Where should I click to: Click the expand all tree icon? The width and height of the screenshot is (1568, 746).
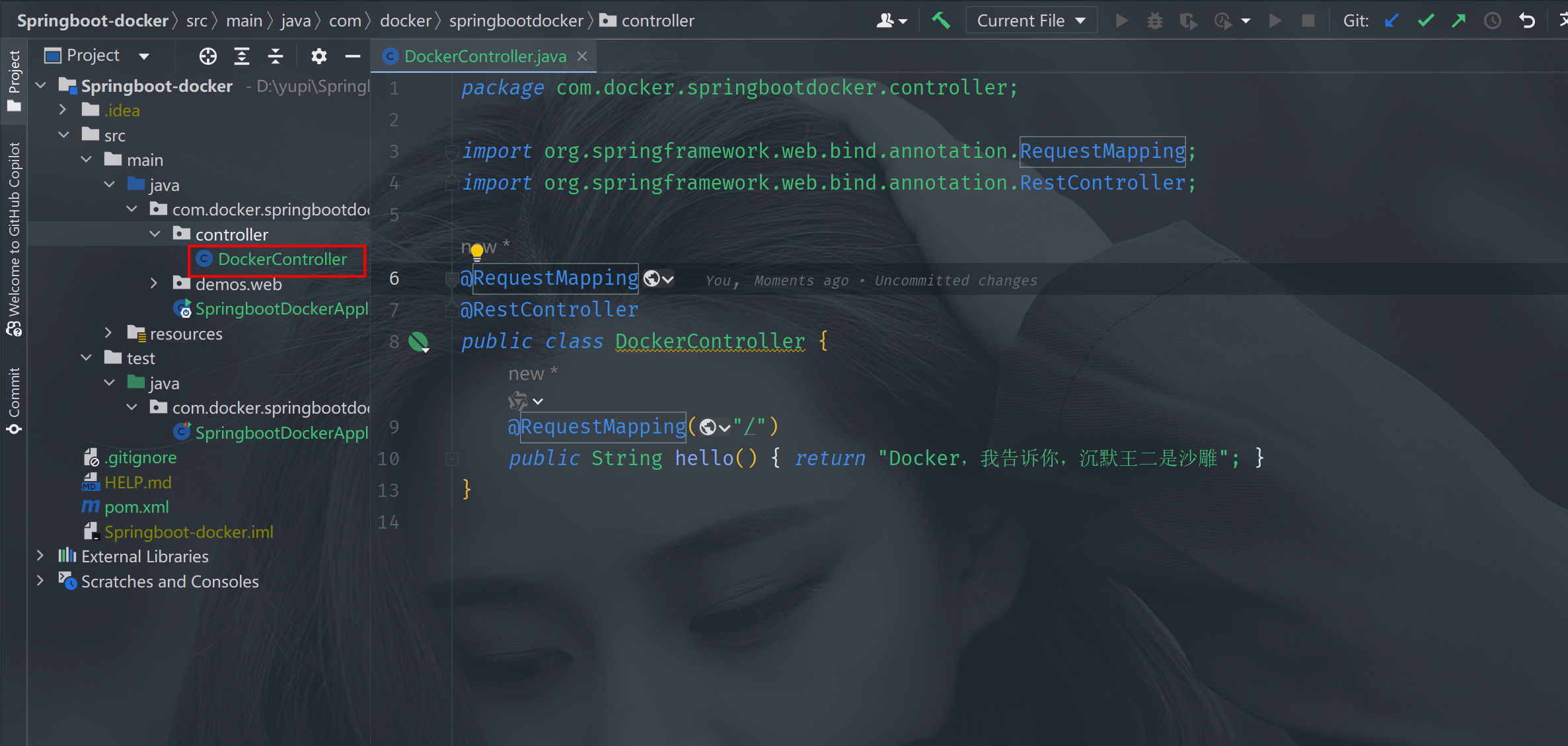(x=242, y=56)
